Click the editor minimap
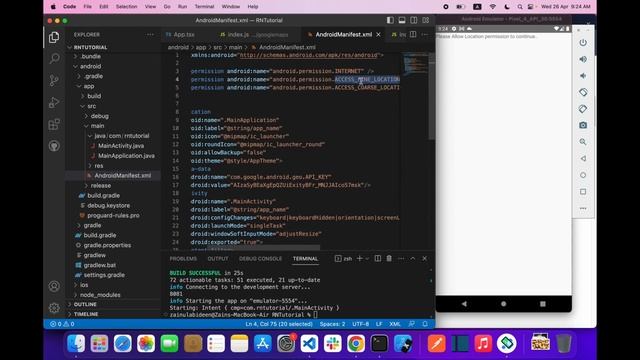The width and height of the screenshot is (640, 360). pyautogui.click(x=415, y=65)
